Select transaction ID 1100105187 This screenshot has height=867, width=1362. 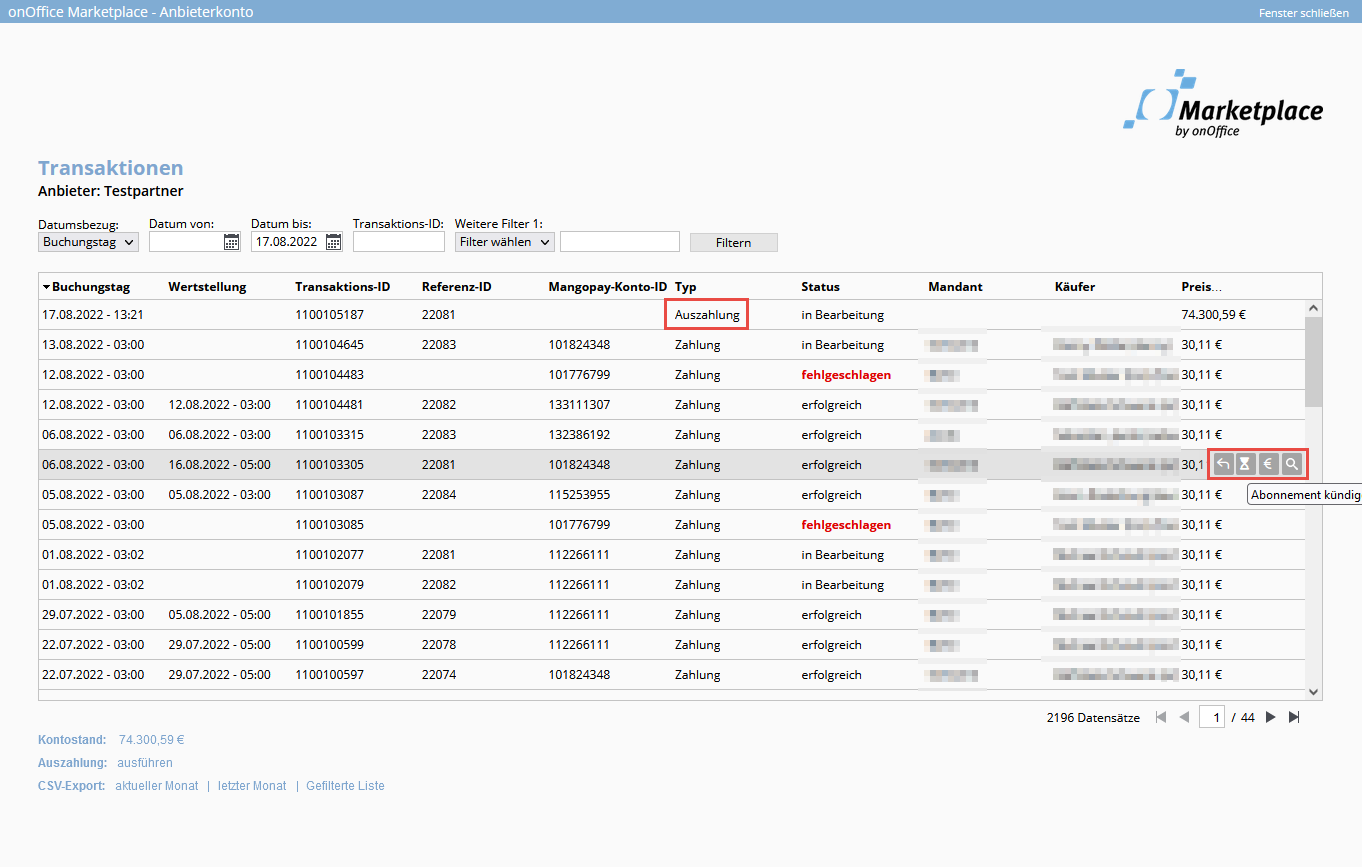point(329,315)
